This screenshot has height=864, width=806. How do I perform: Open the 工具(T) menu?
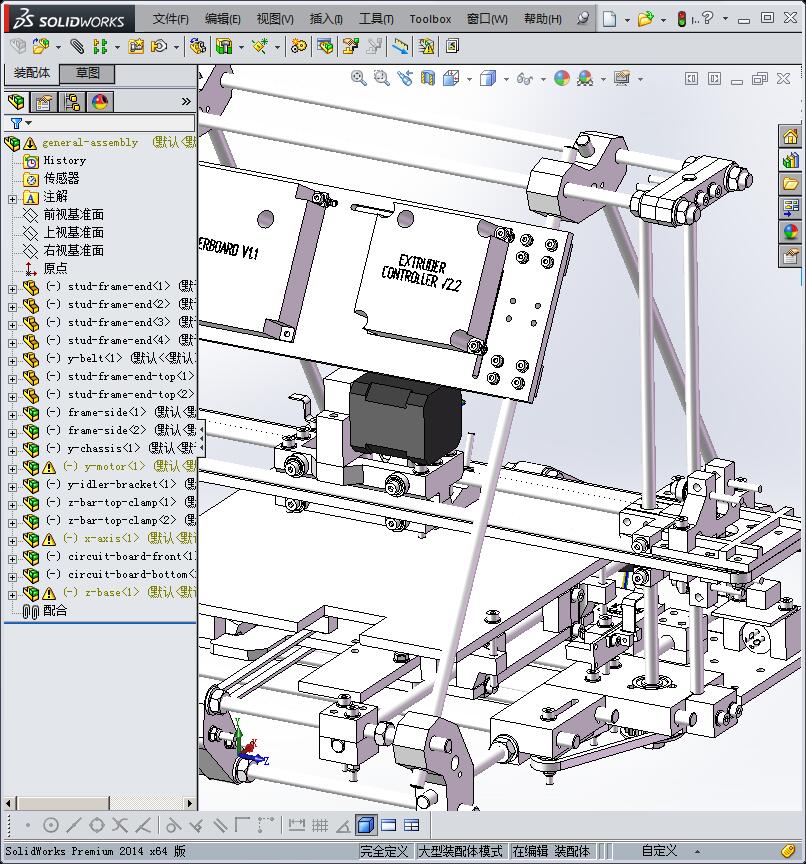click(376, 19)
